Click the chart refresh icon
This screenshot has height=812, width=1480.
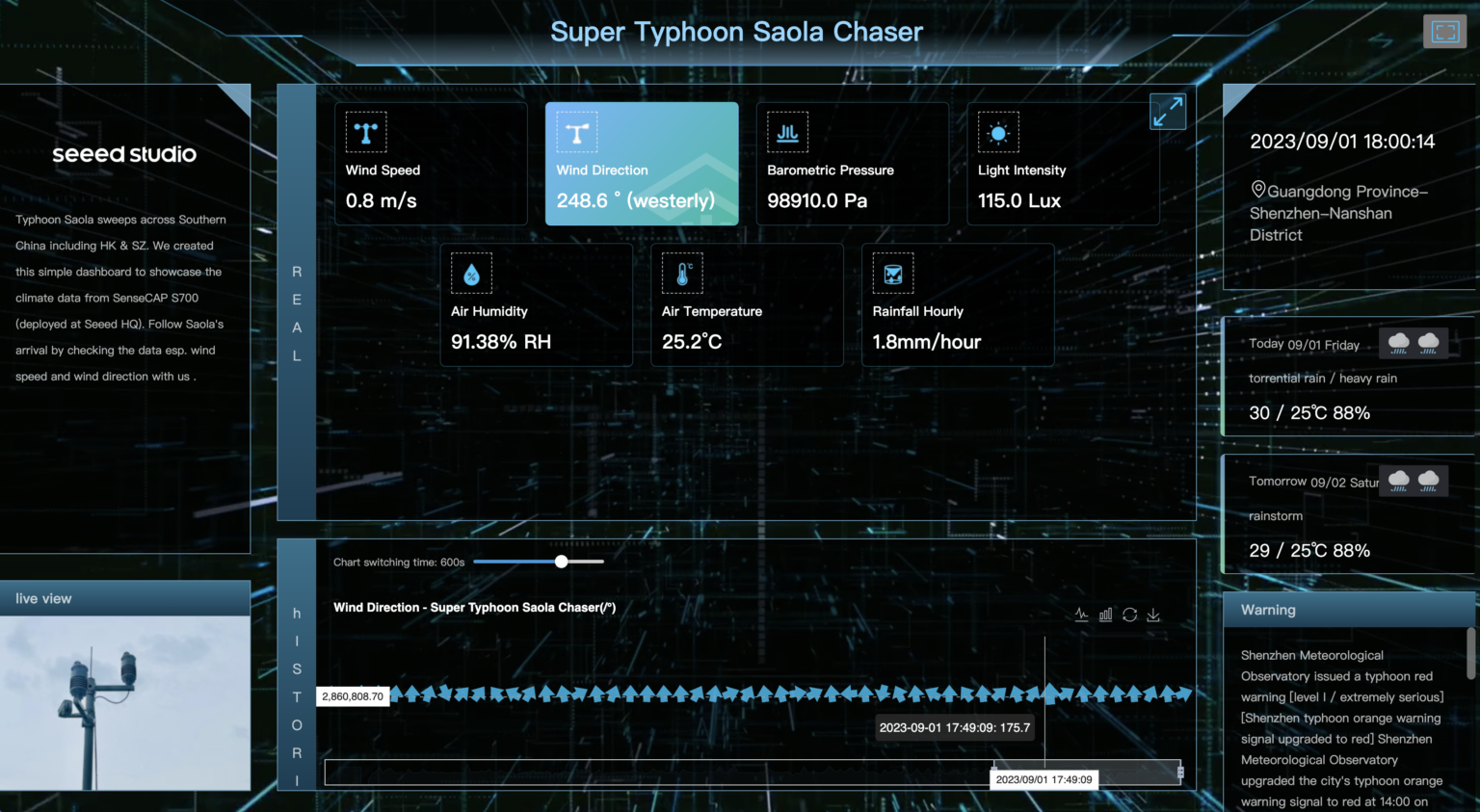(x=1129, y=614)
